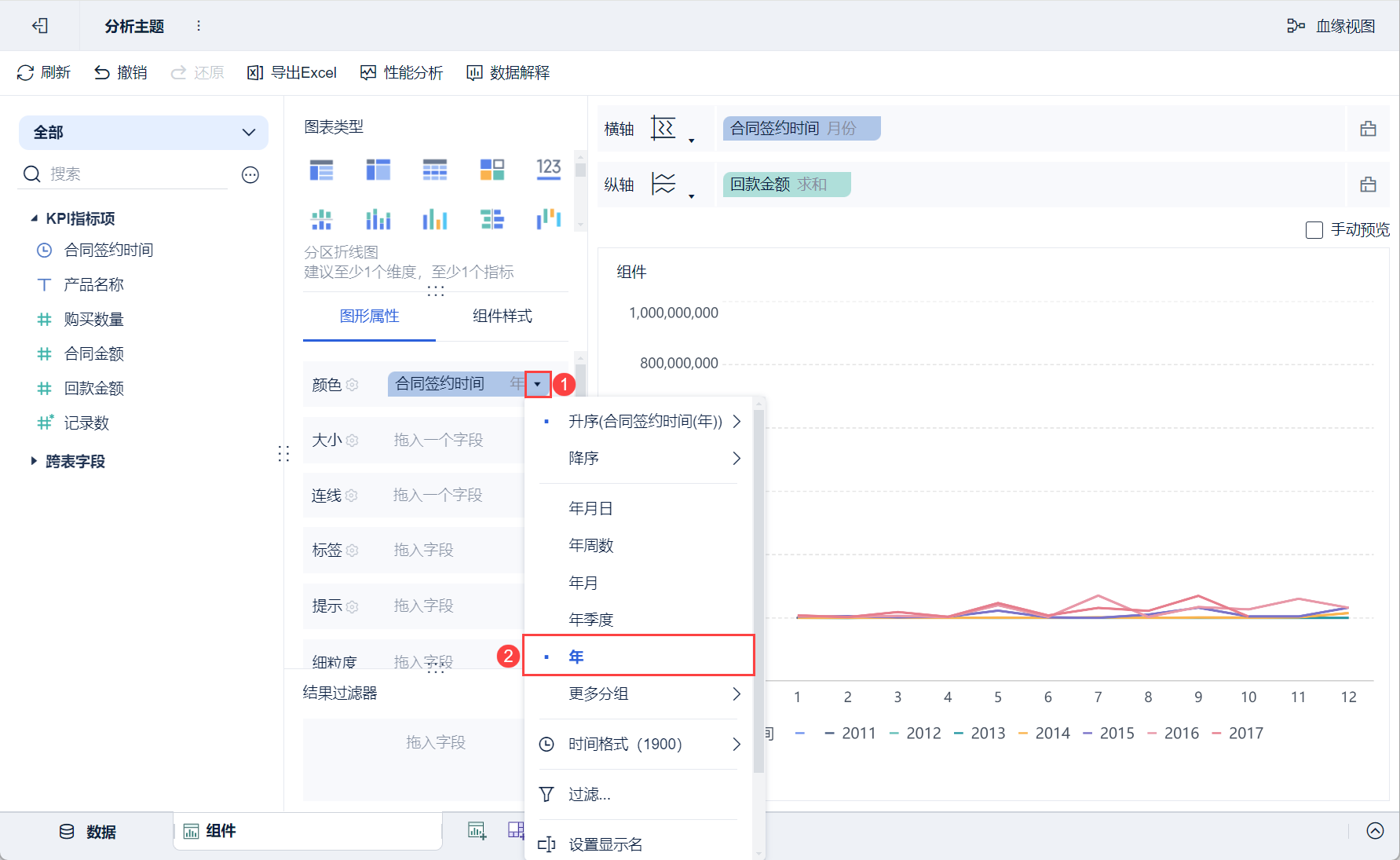Collapse the KPI指标项 tree node
The width and height of the screenshot is (1400, 860).
coord(34,218)
